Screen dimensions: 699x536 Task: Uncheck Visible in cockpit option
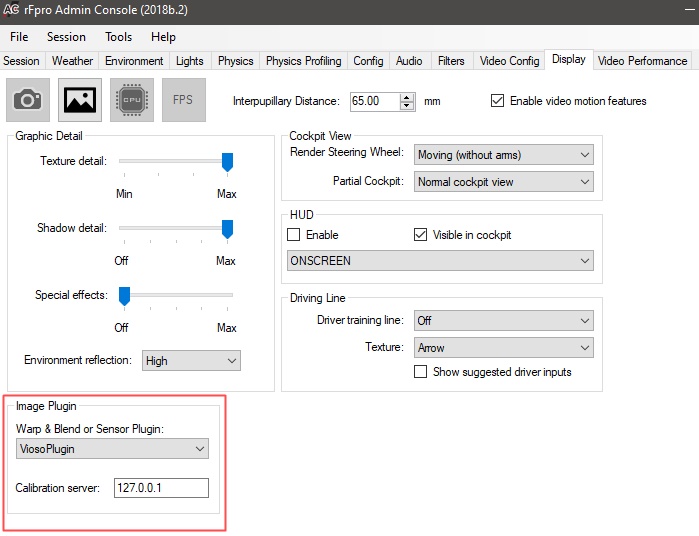click(421, 235)
